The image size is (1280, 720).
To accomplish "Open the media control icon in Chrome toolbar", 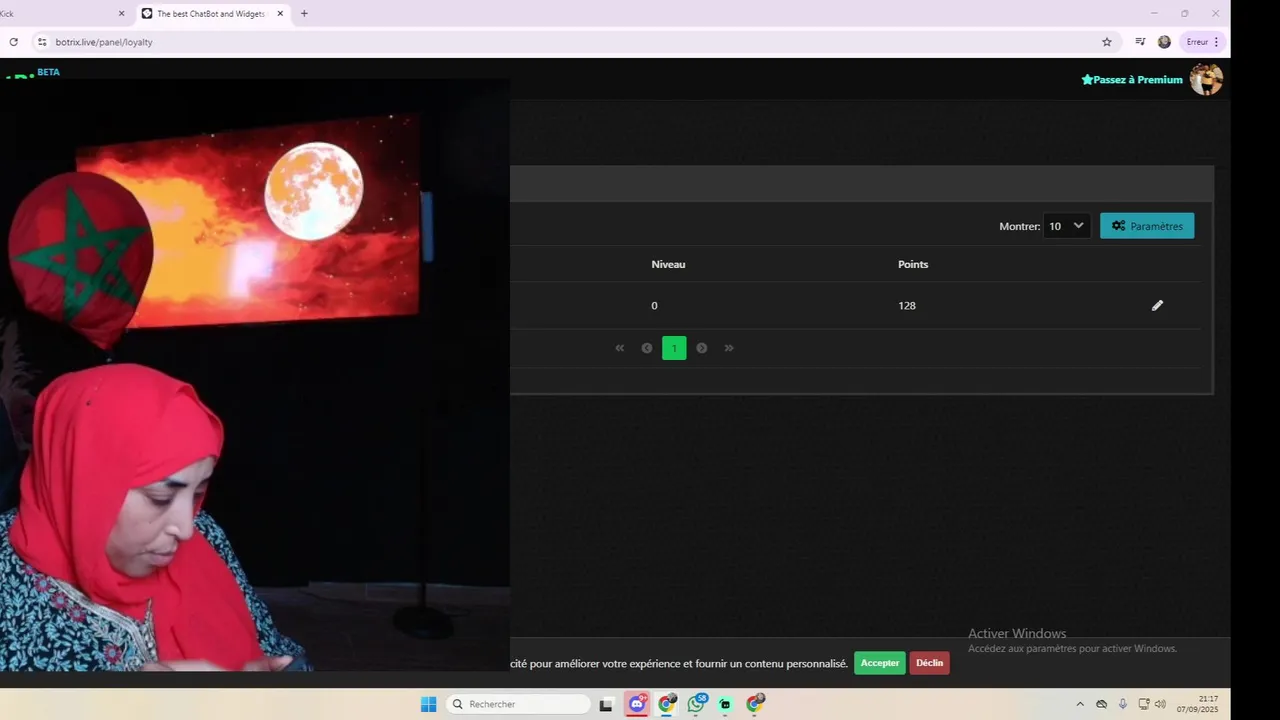I will [1140, 42].
